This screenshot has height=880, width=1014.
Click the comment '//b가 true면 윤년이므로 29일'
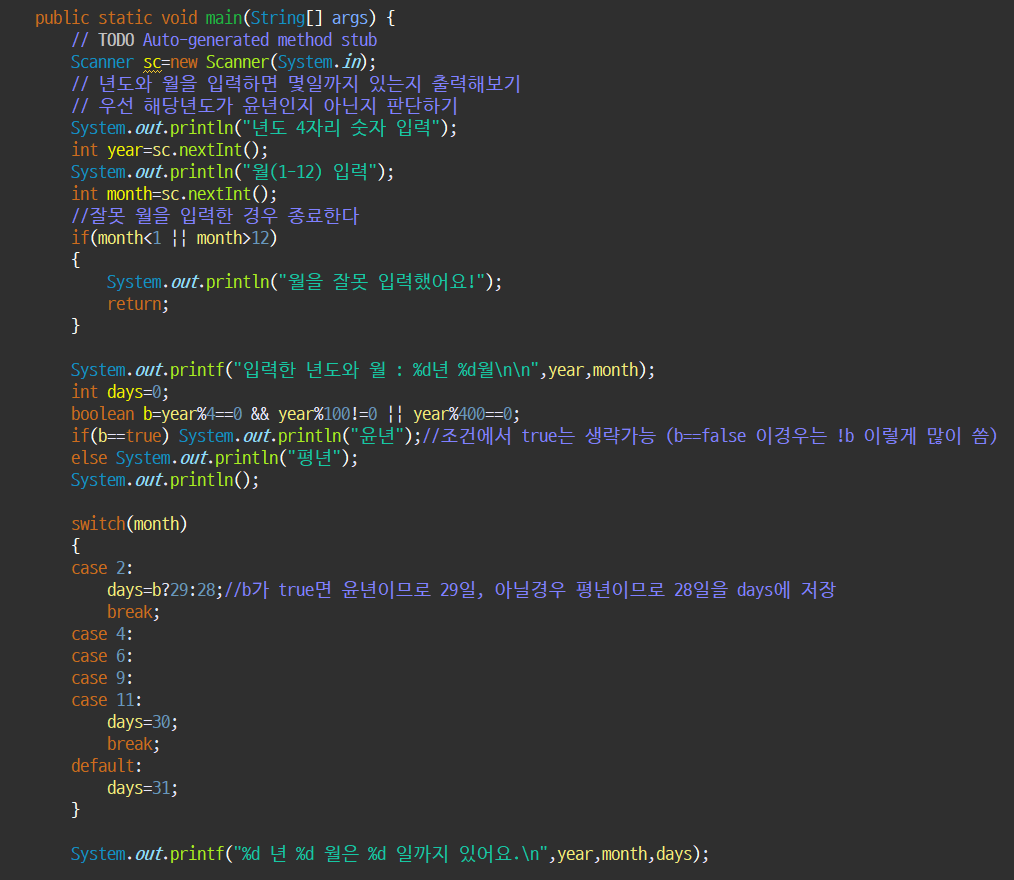(530, 590)
